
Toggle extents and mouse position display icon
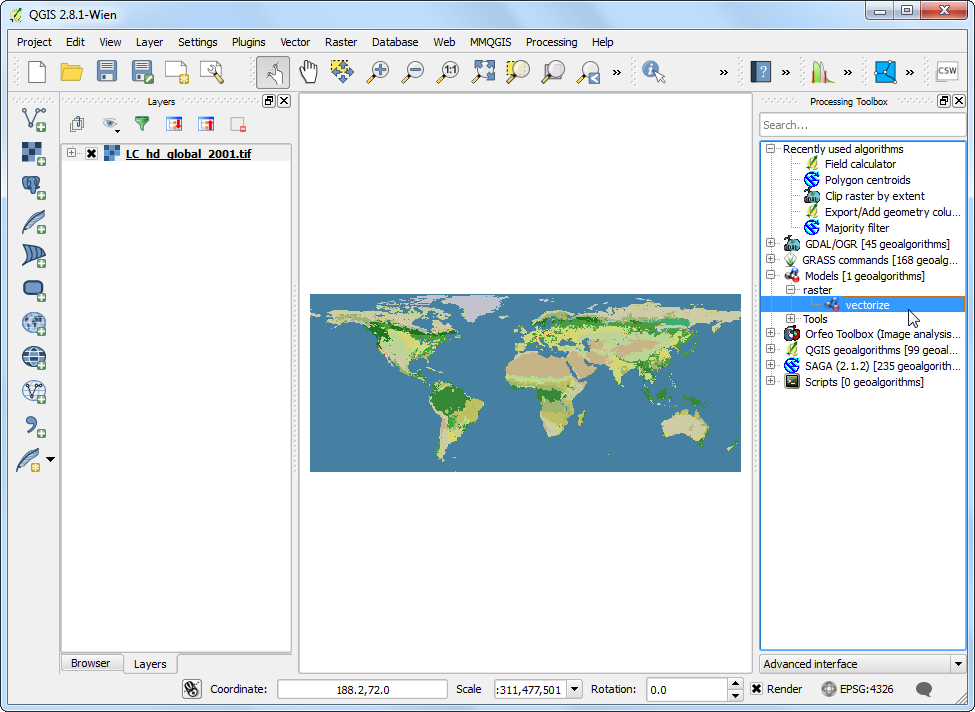click(x=192, y=689)
